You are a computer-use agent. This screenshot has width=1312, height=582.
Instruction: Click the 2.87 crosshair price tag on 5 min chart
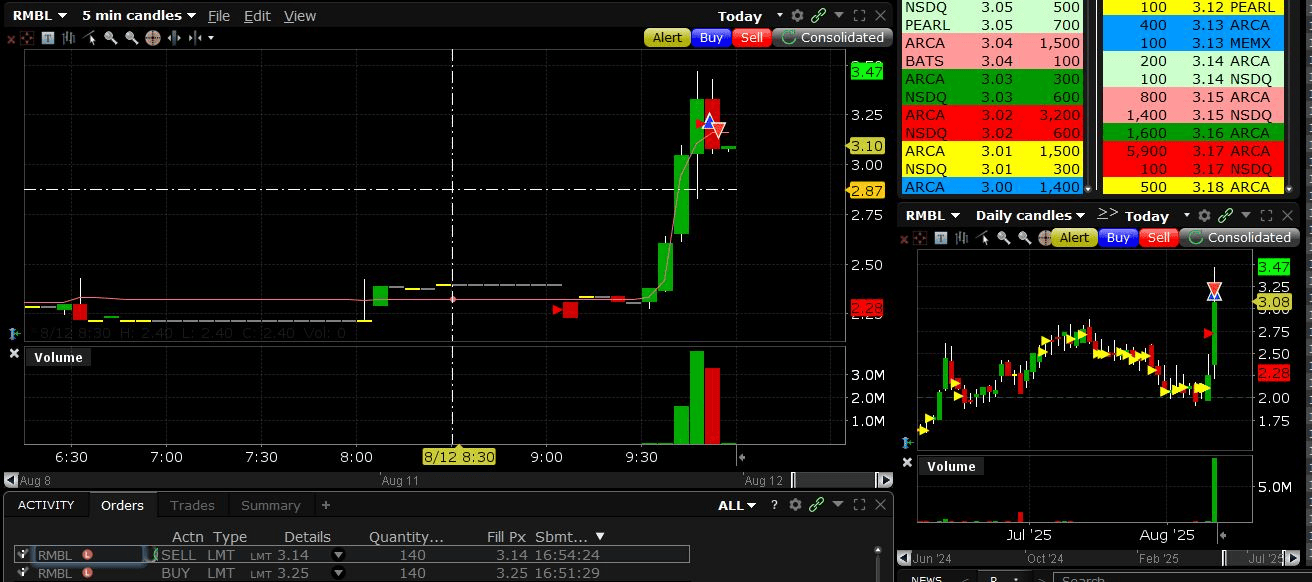click(x=866, y=190)
